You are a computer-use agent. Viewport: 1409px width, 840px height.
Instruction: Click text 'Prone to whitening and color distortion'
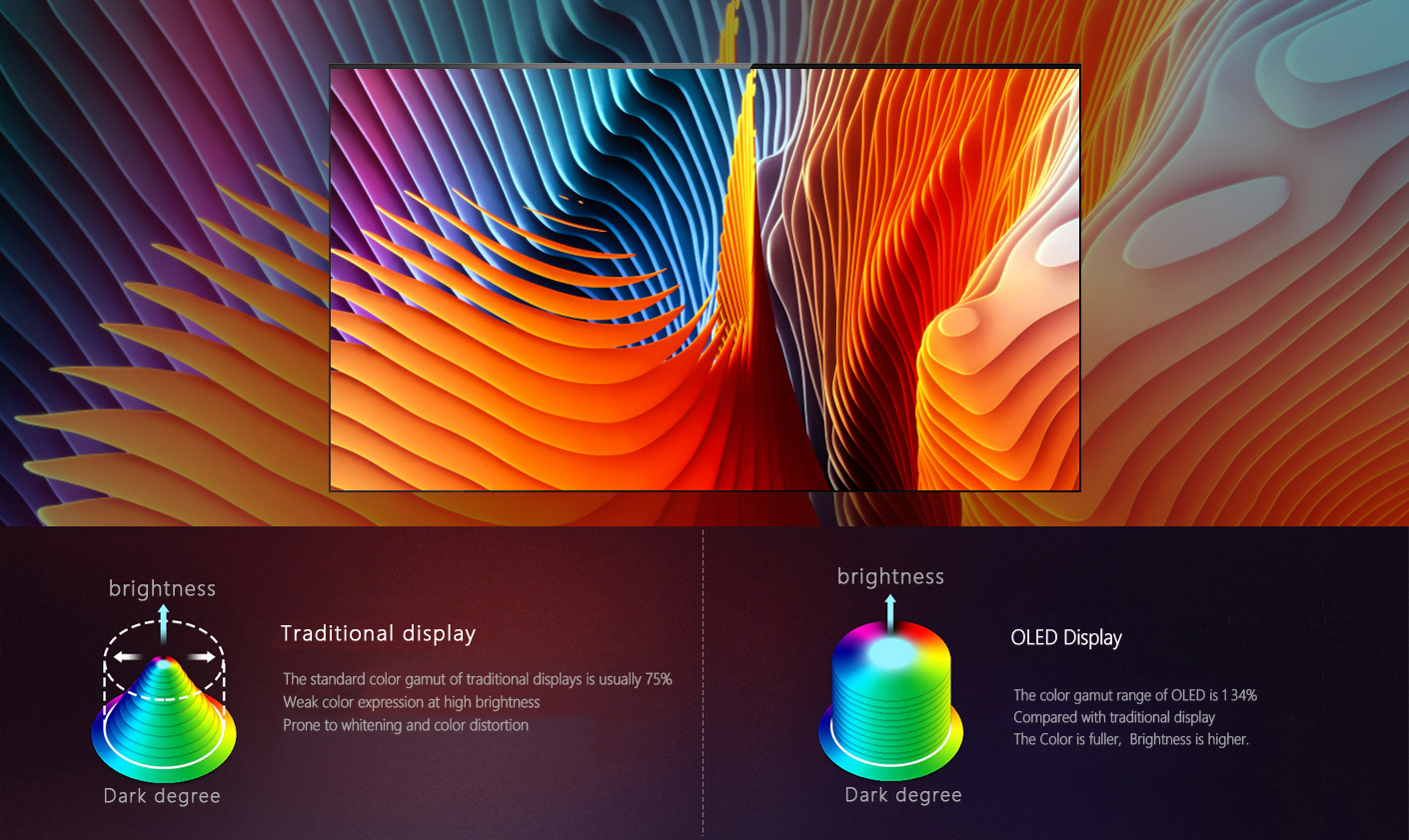[x=406, y=725]
